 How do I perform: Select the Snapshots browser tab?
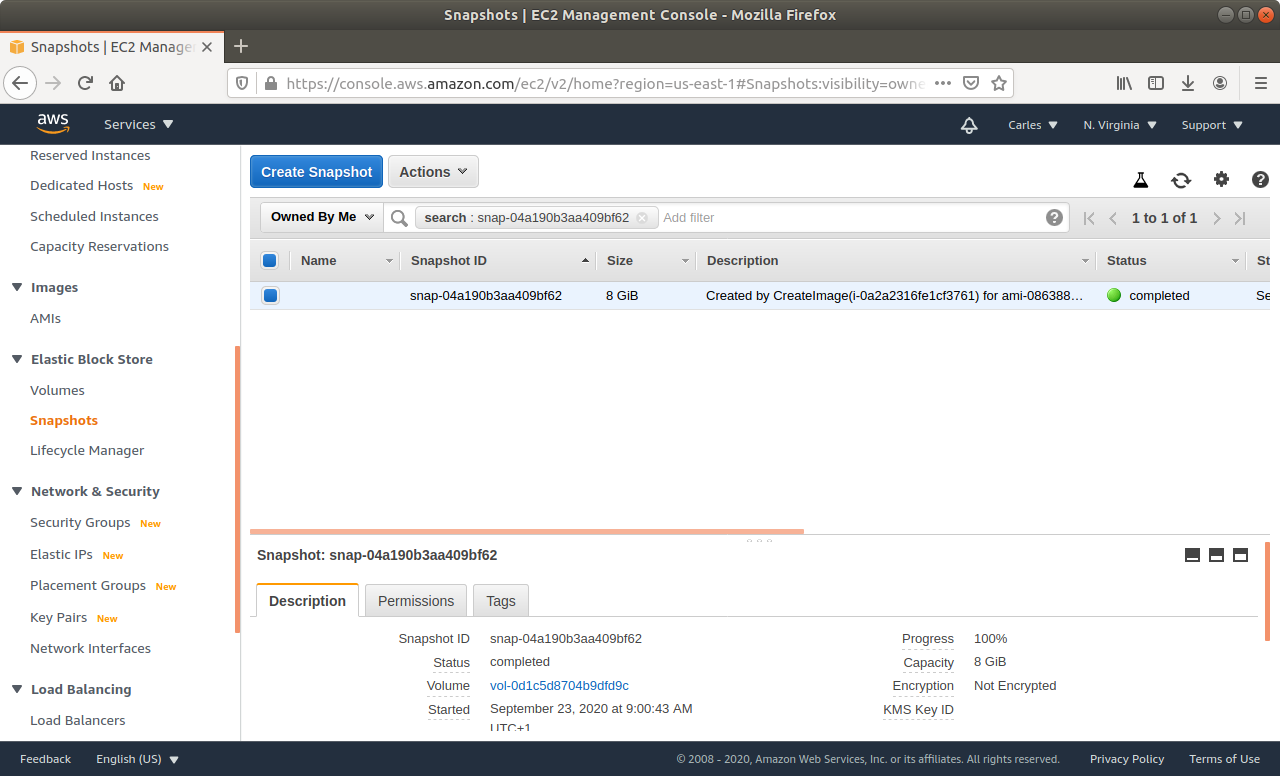(112, 47)
